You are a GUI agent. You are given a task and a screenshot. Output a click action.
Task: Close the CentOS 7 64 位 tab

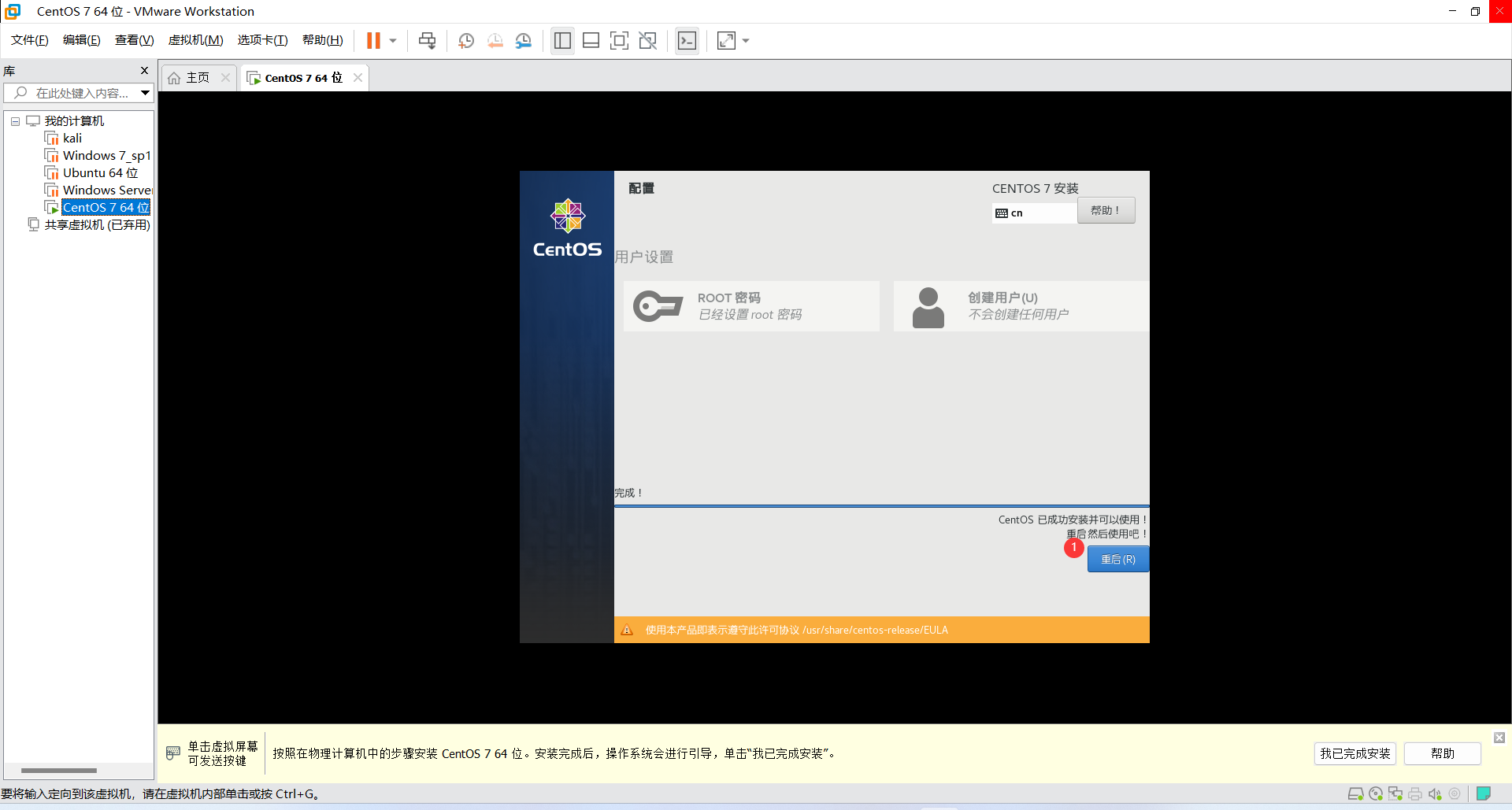pyautogui.click(x=358, y=77)
